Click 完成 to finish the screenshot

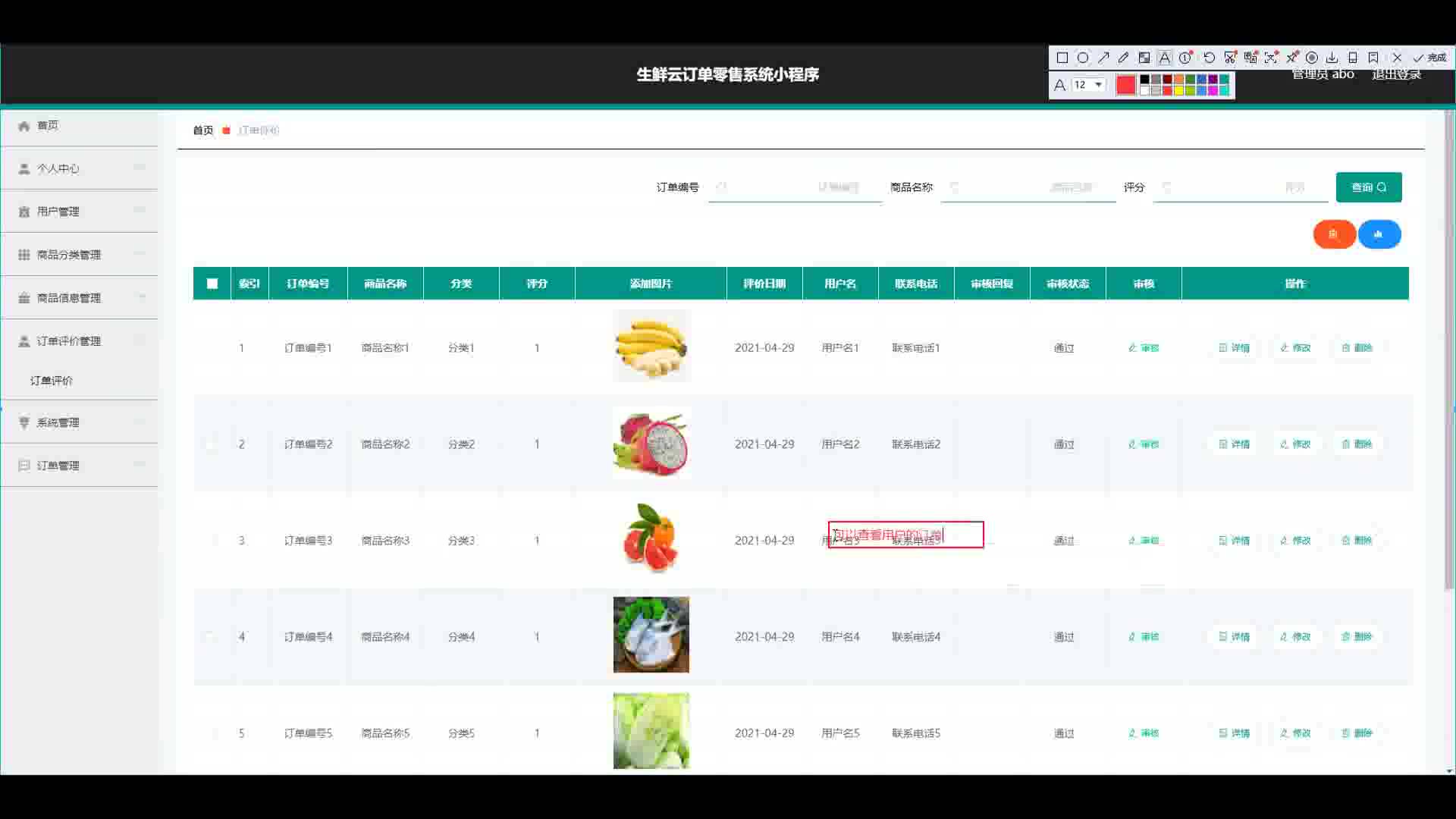coord(1430,58)
